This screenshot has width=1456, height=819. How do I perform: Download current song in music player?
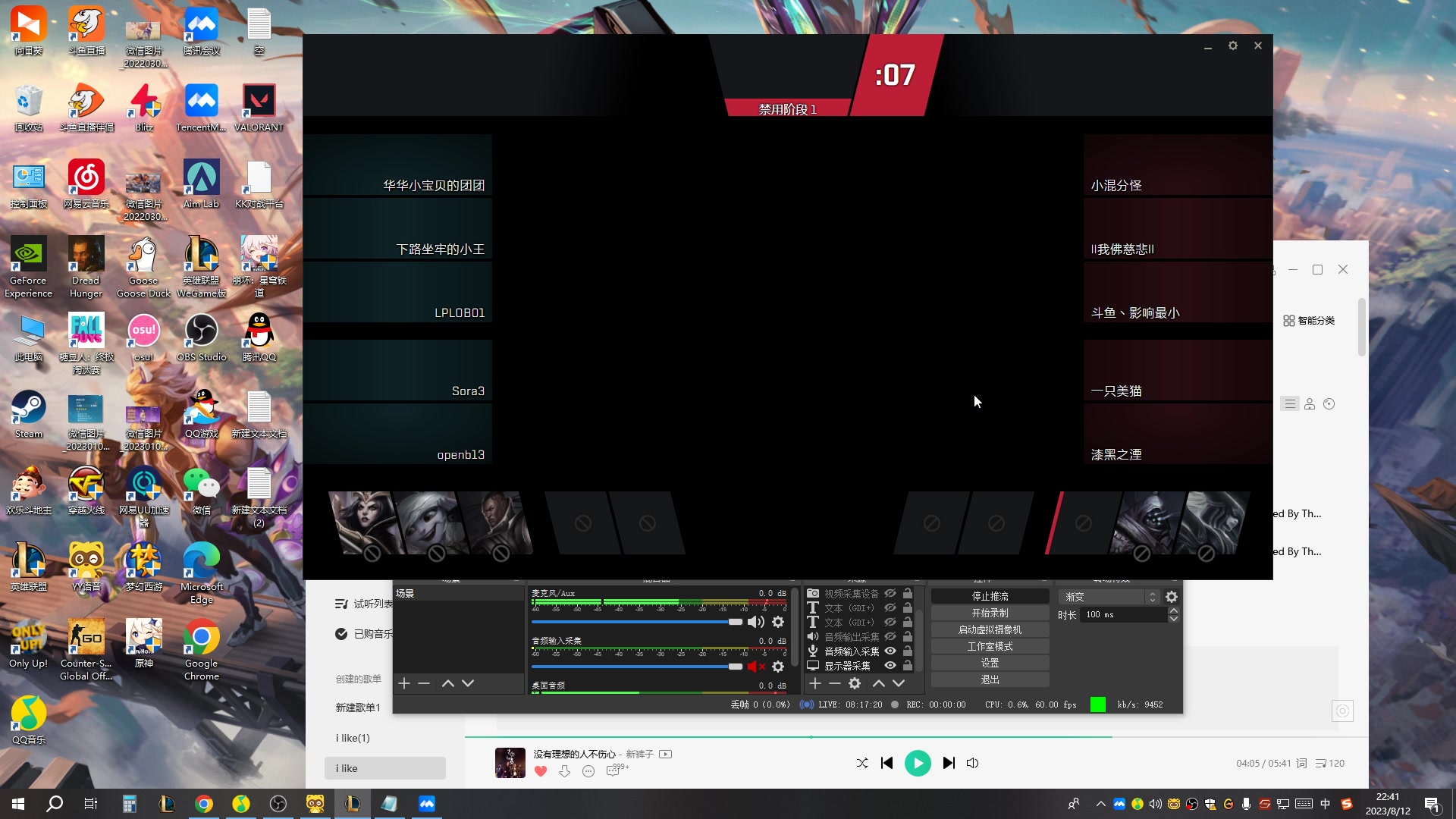[564, 771]
